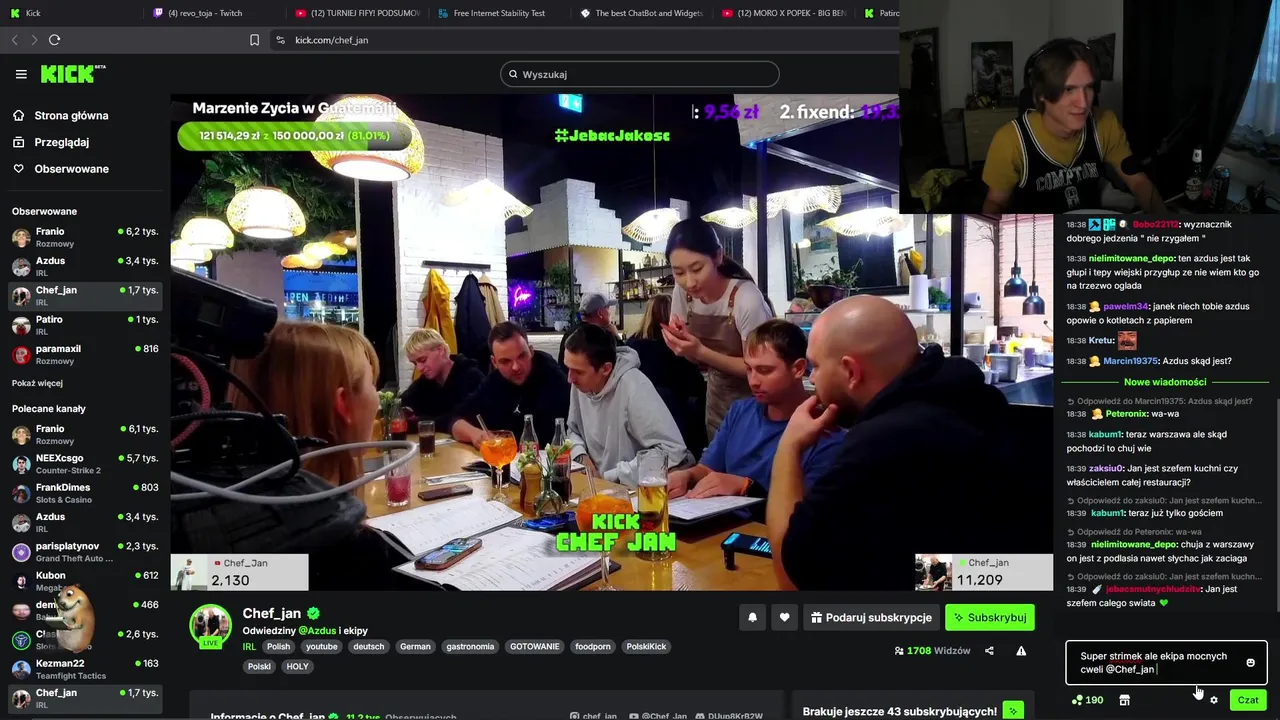Image resolution: width=1280 pixels, height=720 pixels.
Task: Select the GOTOWANIE tag
Action: click(534, 647)
